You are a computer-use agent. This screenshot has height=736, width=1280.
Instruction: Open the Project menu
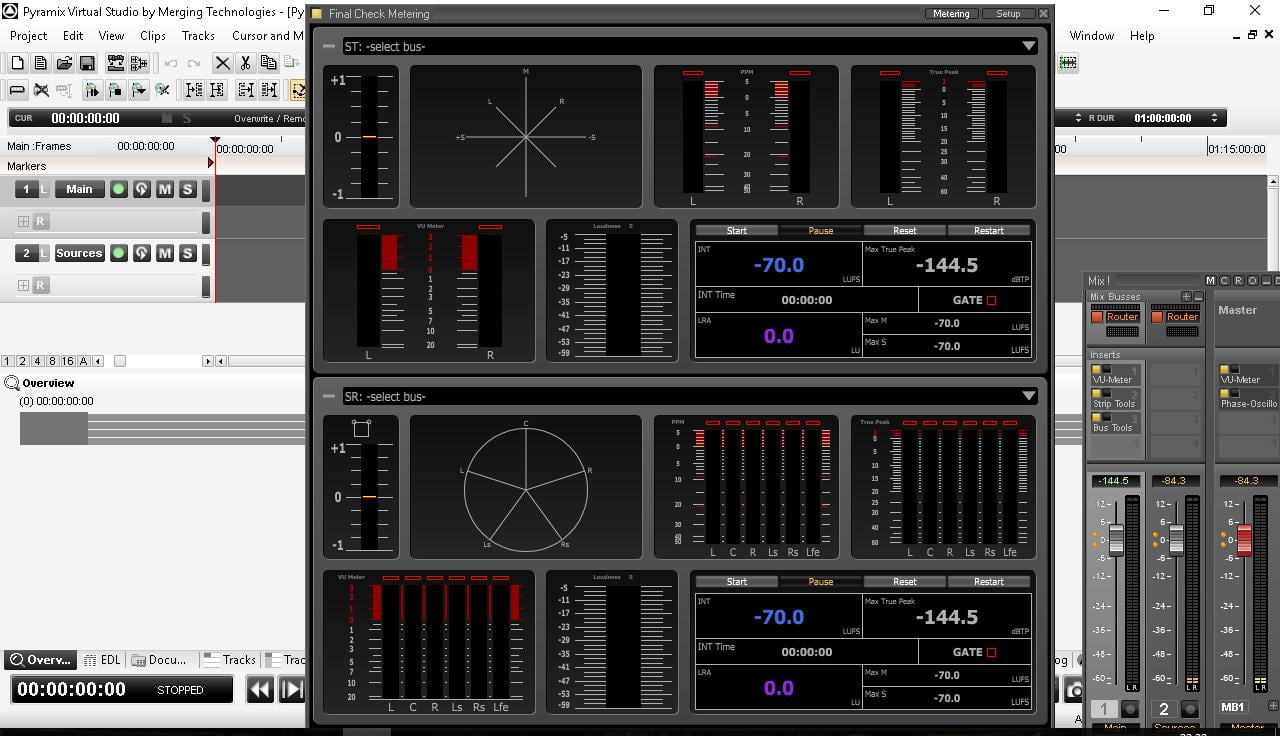pyautogui.click(x=28, y=35)
